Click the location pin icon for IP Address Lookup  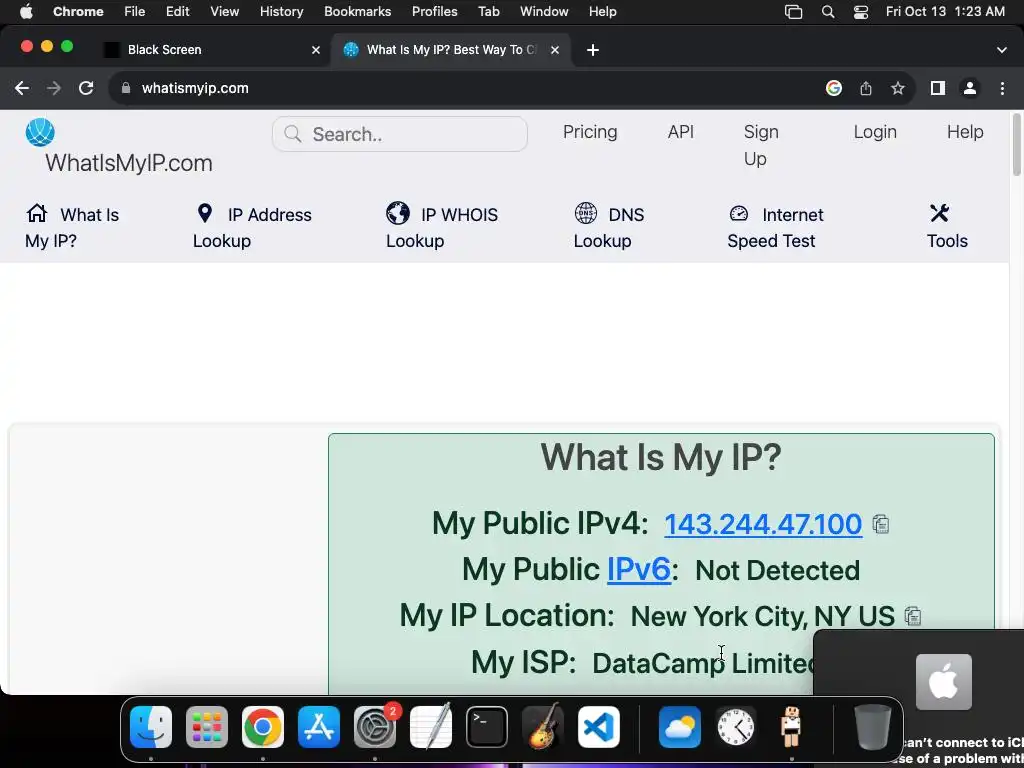(x=204, y=213)
